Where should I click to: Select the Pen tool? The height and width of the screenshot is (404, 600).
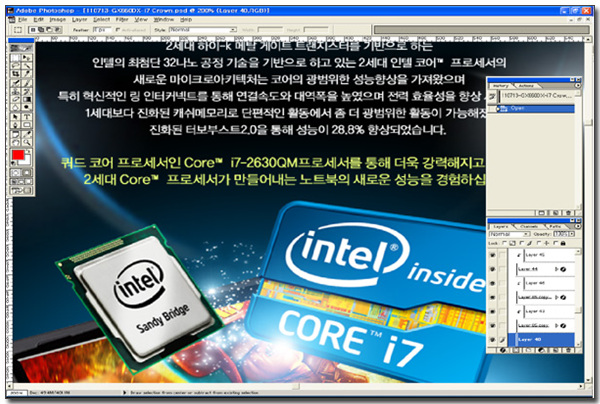tap(15, 124)
